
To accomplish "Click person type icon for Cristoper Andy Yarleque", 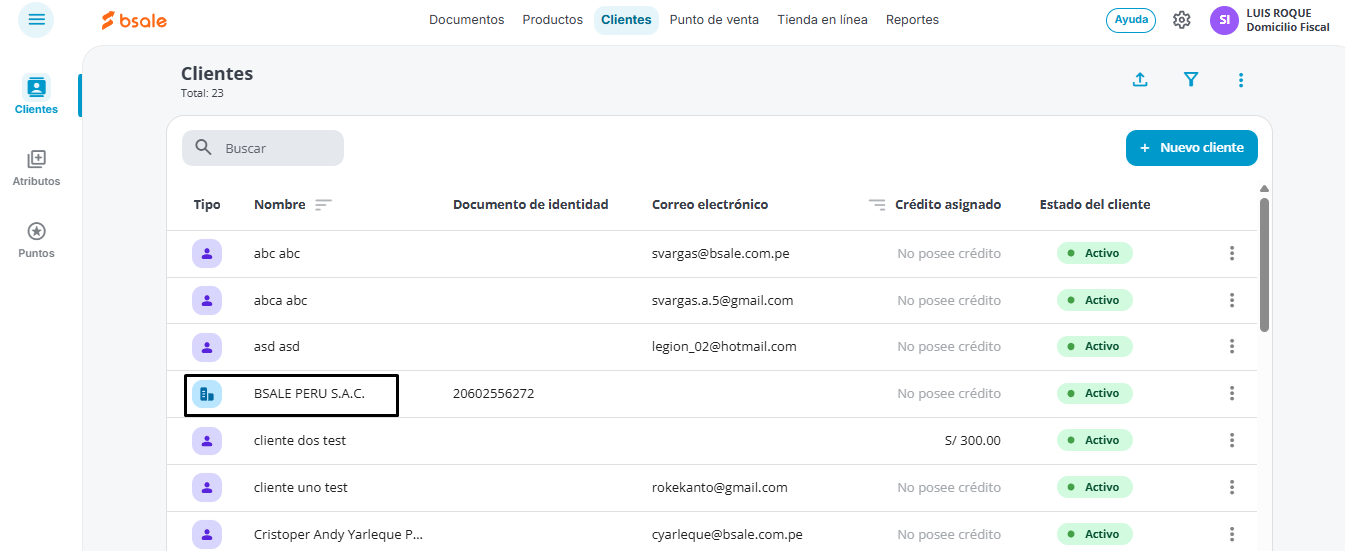I will pos(207,534).
